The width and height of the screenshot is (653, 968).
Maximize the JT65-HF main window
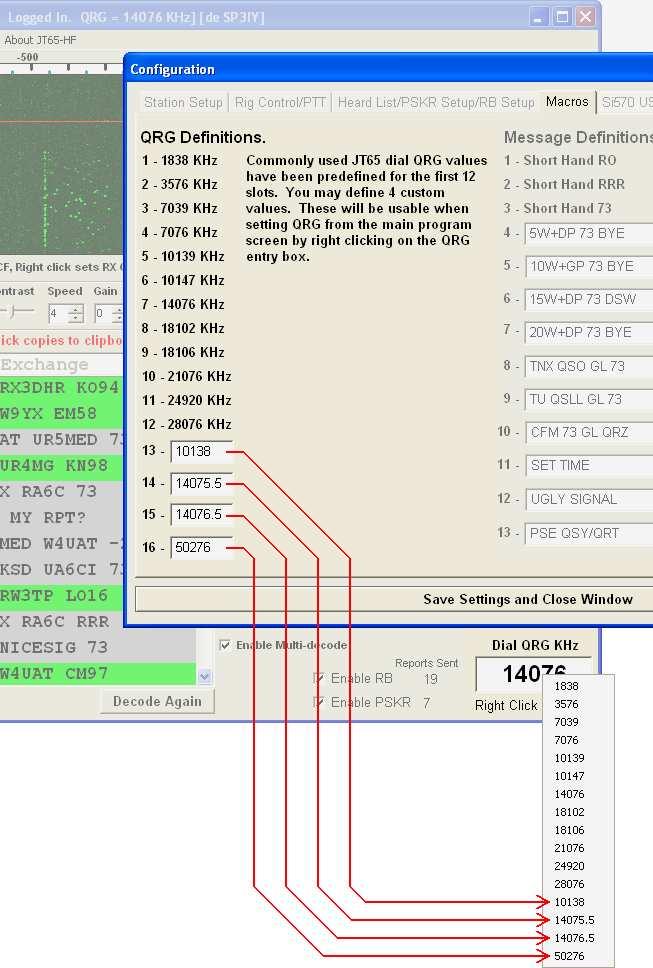point(562,17)
